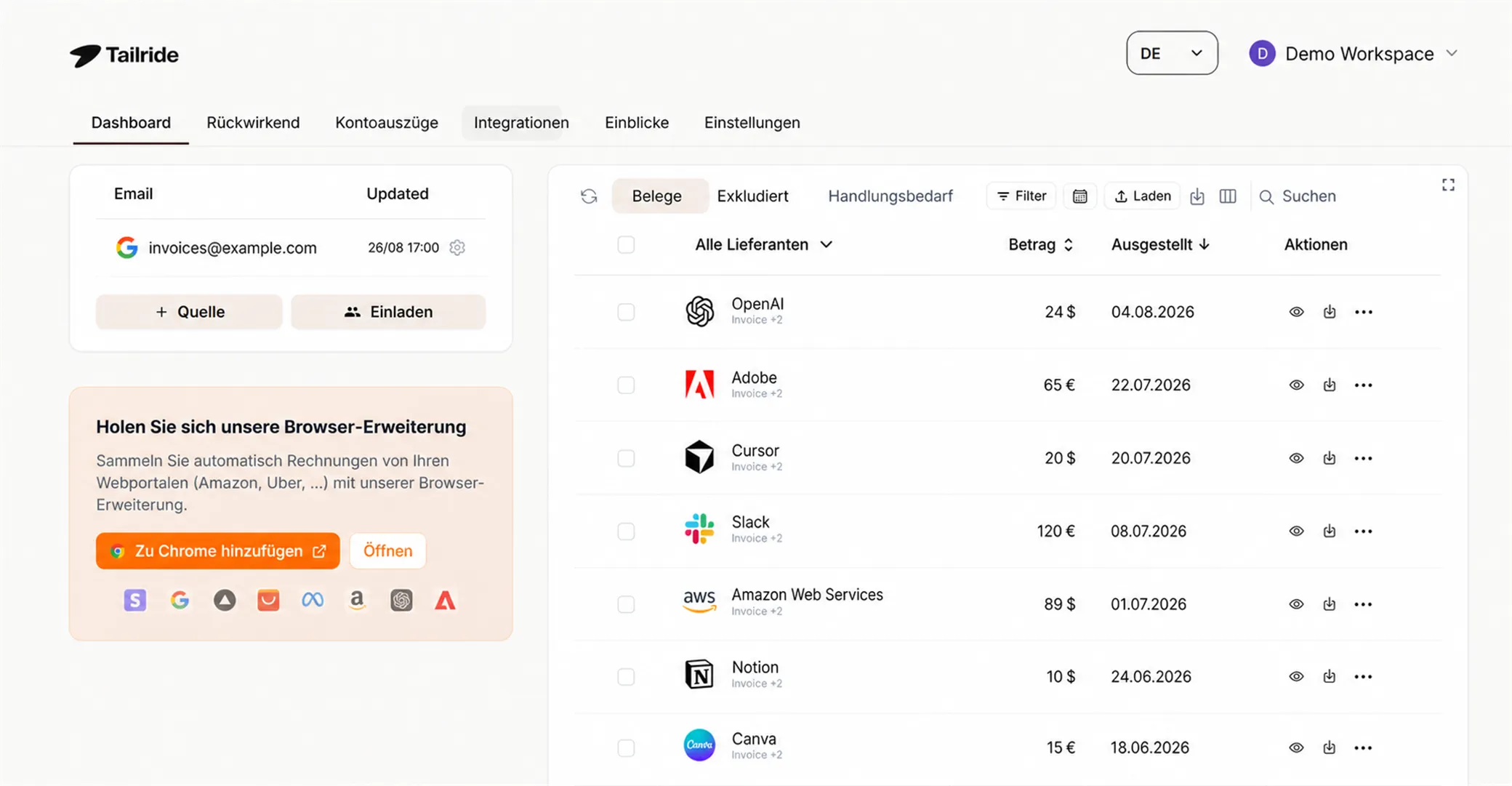The width and height of the screenshot is (1512, 786).
Task: Toggle the select-all checkbox in table header
Action: pyautogui.click(x=626, y=244)
